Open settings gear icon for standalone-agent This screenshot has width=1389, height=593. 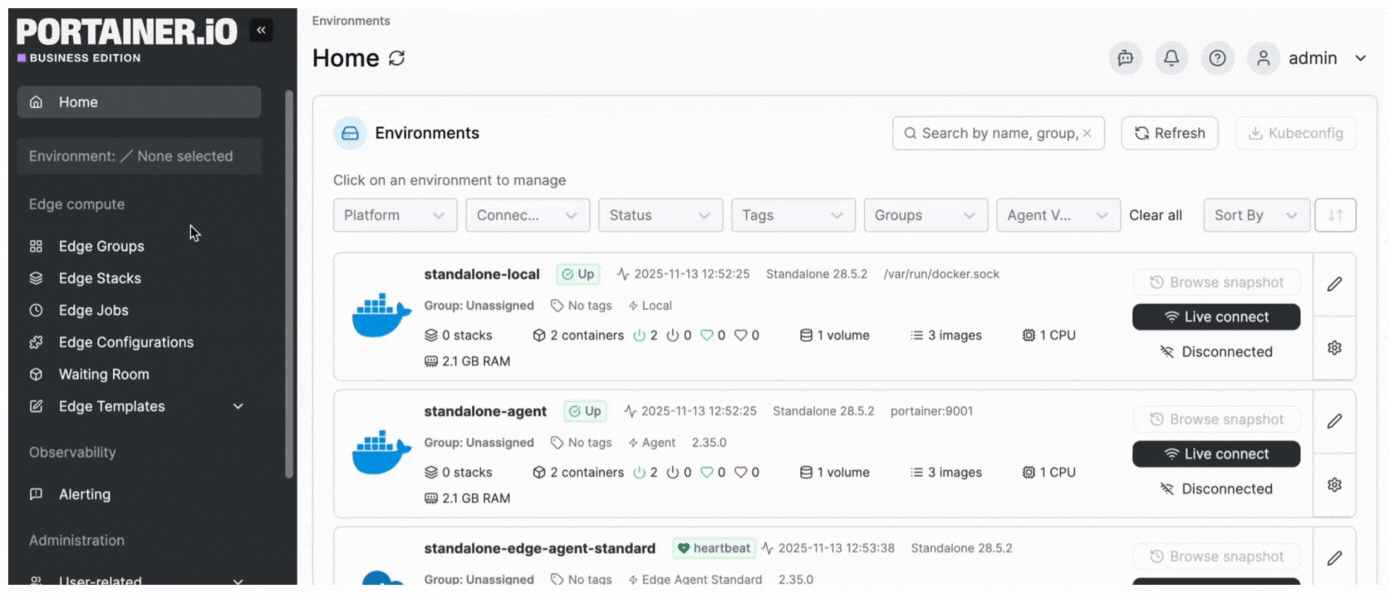coord(1334,485)
